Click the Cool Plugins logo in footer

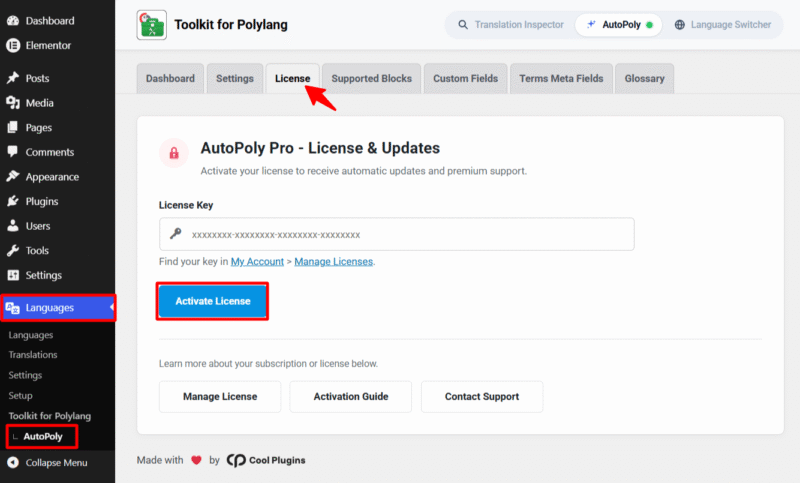(236, 460)
